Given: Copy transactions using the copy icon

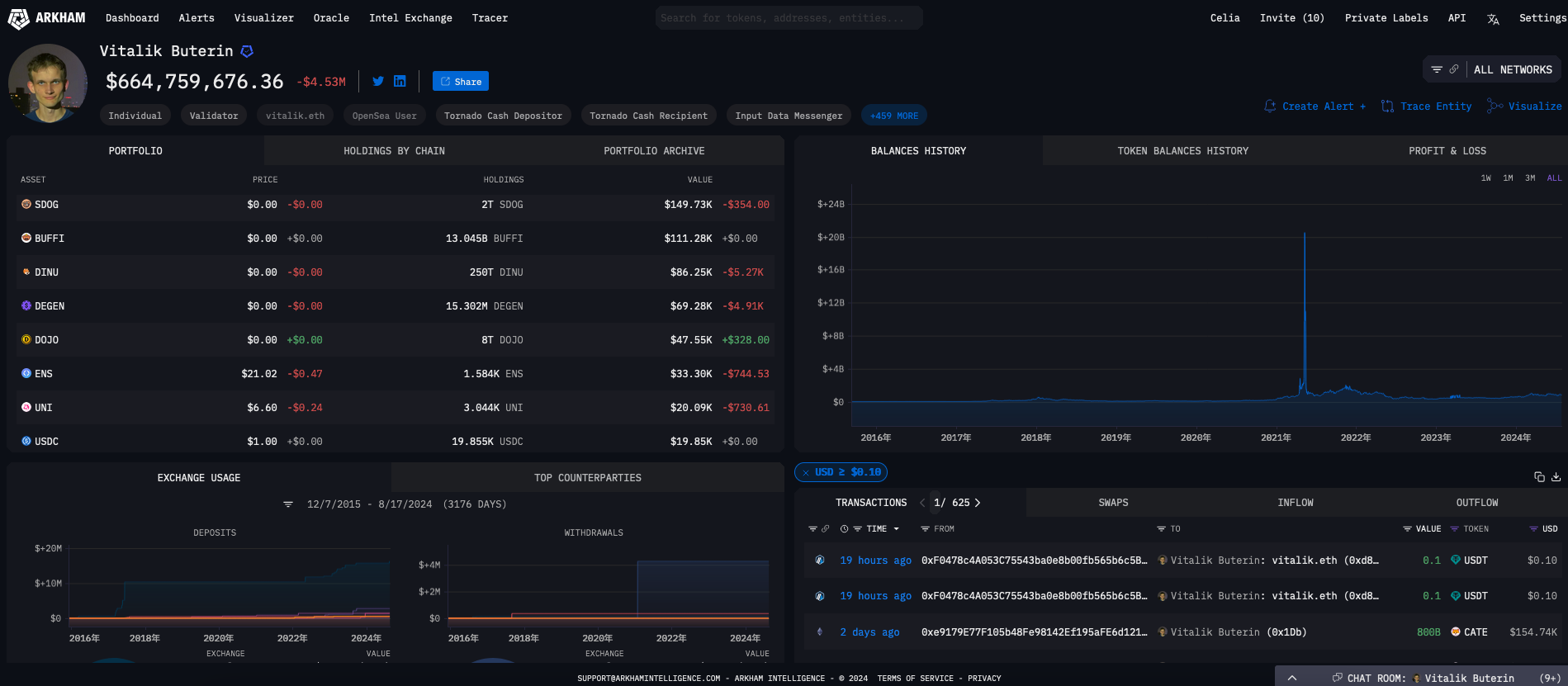Looking at the screenshot, I should point(1539,476).
